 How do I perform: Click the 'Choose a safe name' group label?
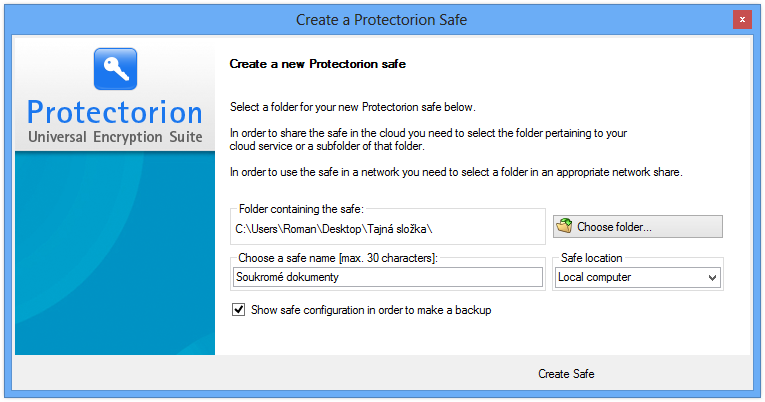(x=338, y=258)
